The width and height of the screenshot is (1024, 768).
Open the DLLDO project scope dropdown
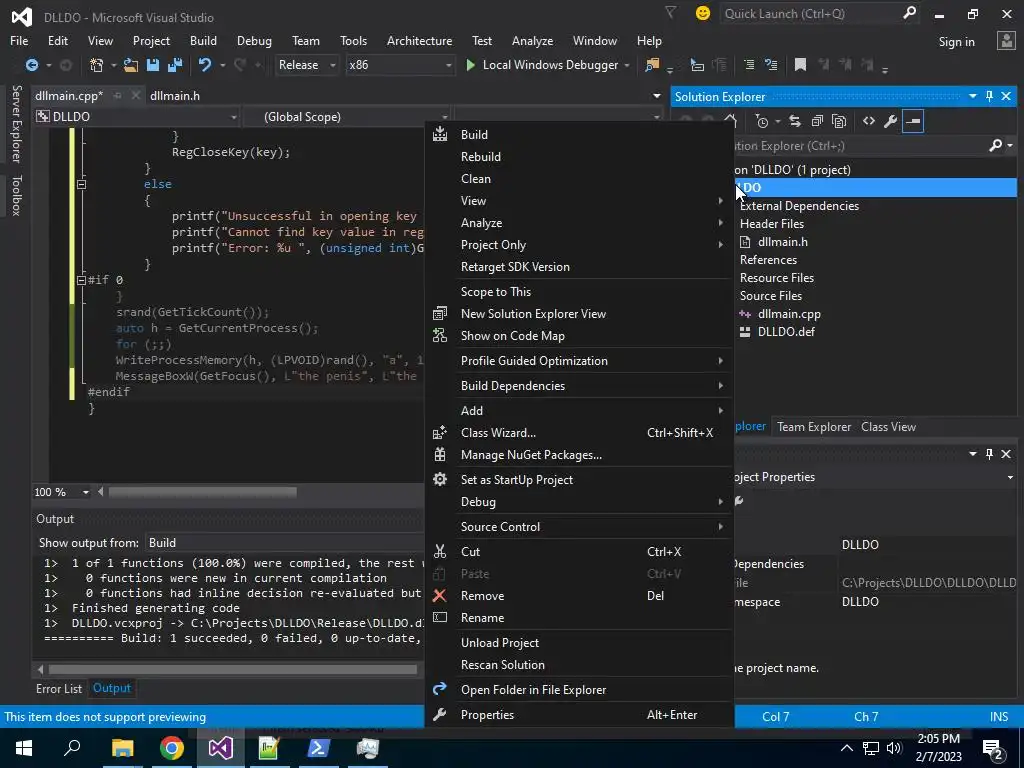tap(137, 117)
